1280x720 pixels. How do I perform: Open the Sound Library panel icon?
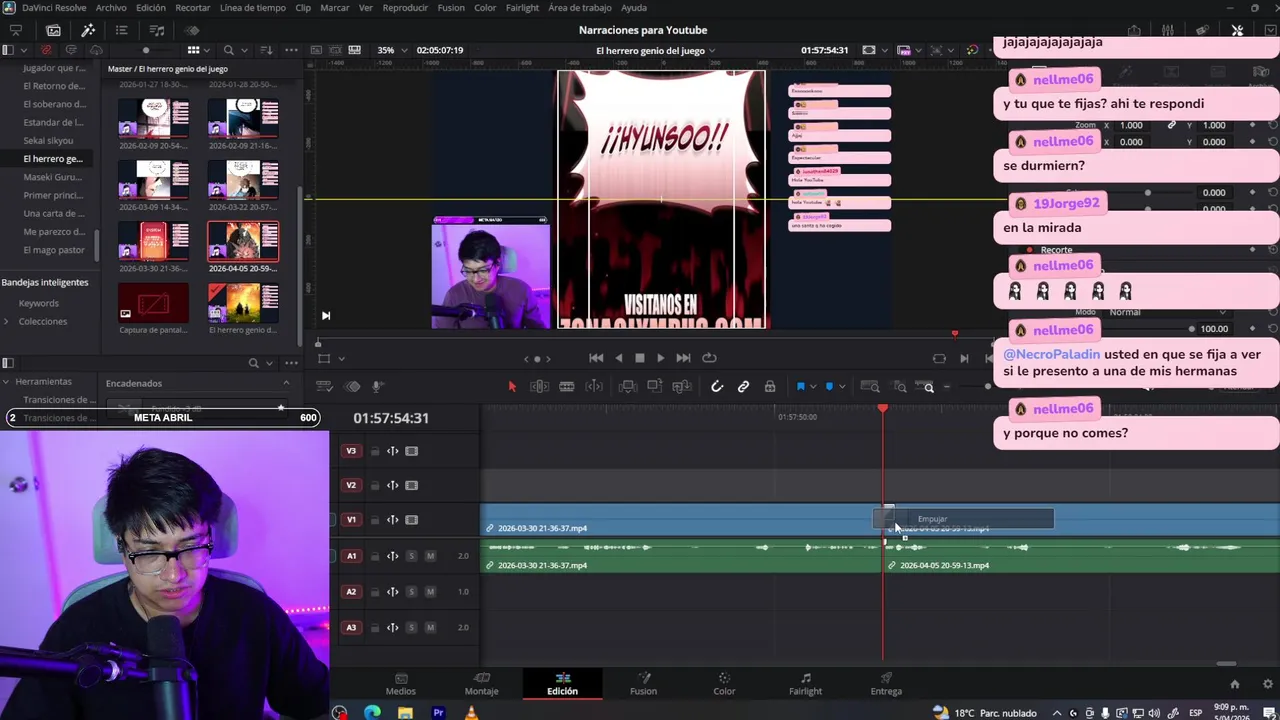pos(157,30)
